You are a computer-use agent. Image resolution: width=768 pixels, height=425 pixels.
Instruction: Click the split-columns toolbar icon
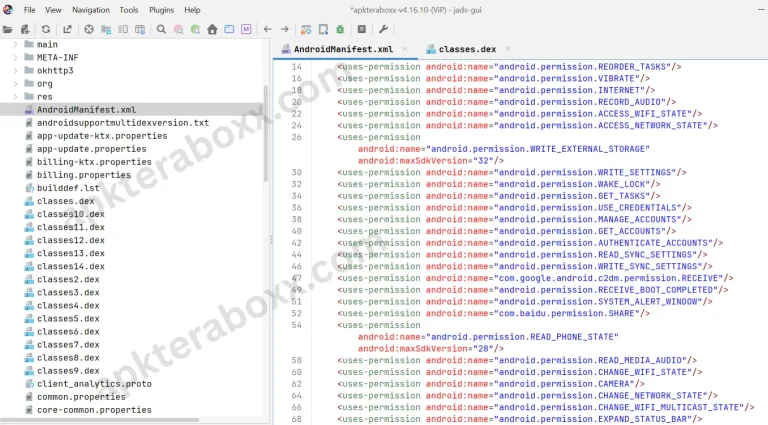pos(123,29)
